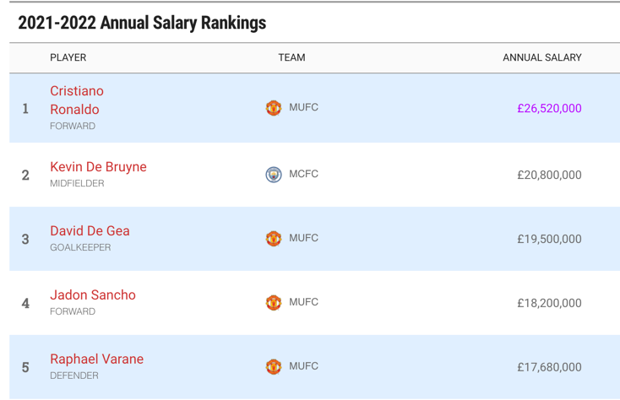
Task: Click Manchester United crest in Jadon Sancho row
Action: tap(273, 303)
